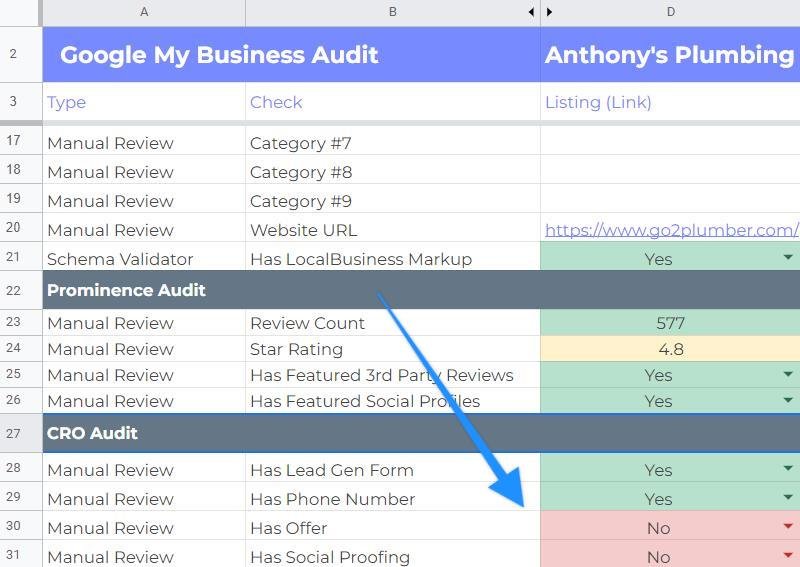Select the empty listing cell for Category #7
Screen dimensions: 800x567
click(x=670, y=141)
